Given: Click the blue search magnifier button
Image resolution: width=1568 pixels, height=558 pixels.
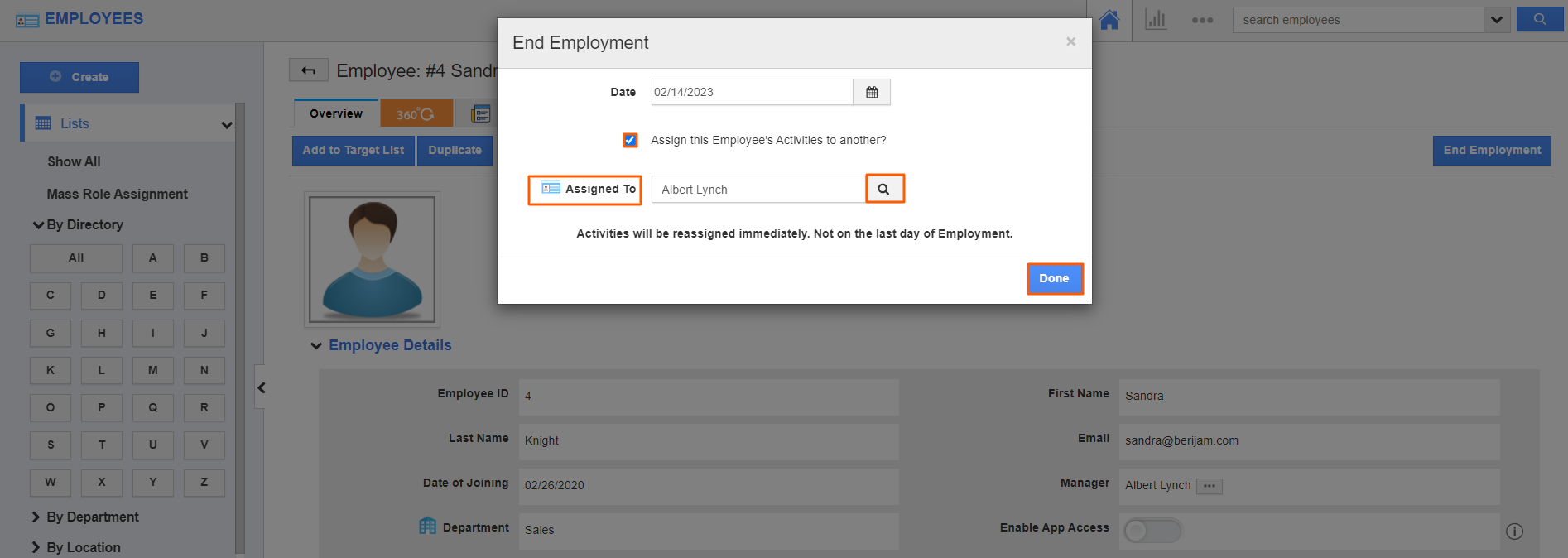Looking at the screenshot, I should (1539, 18).
